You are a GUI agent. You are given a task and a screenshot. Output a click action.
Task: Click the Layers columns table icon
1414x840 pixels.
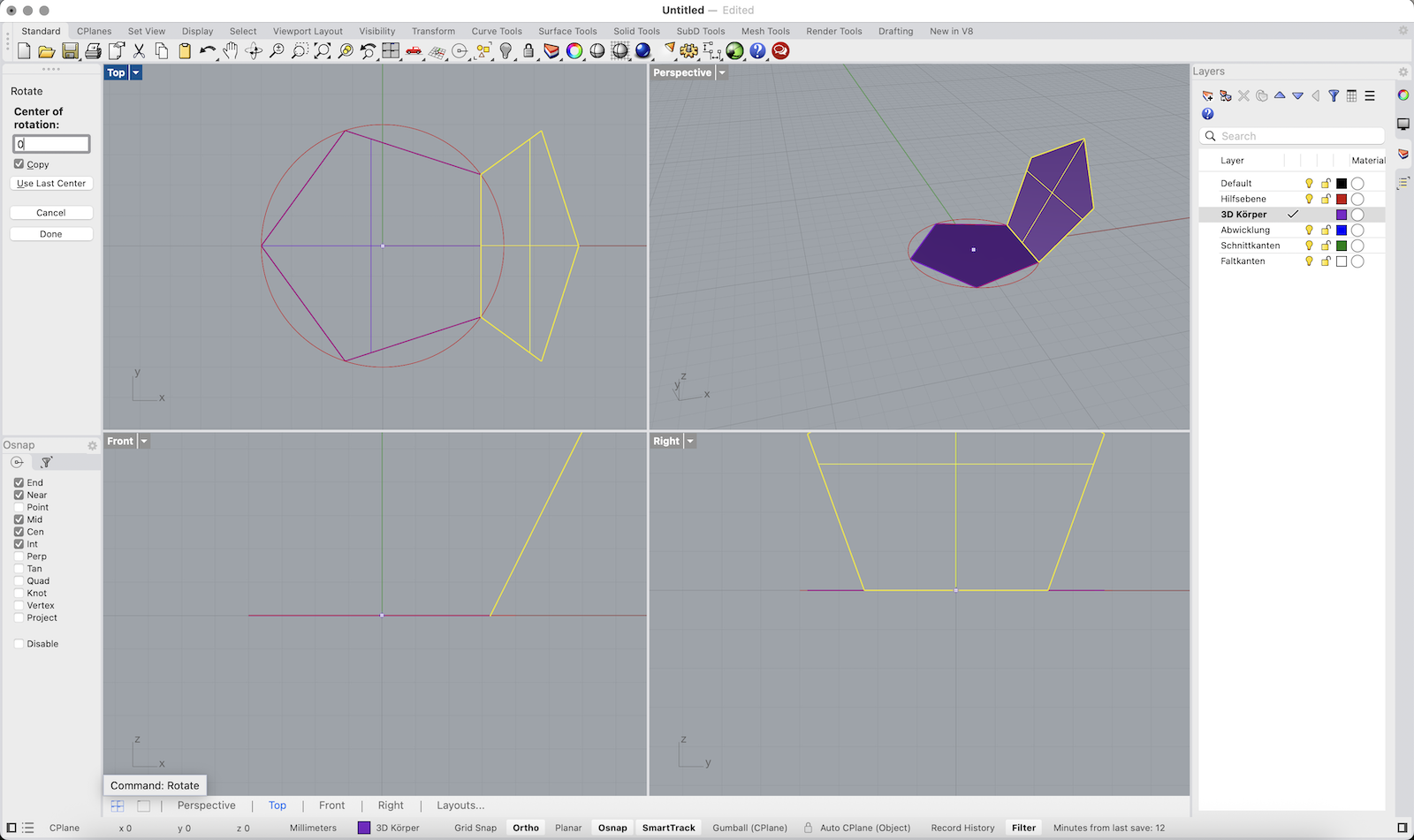click(x=1351, y=95)
